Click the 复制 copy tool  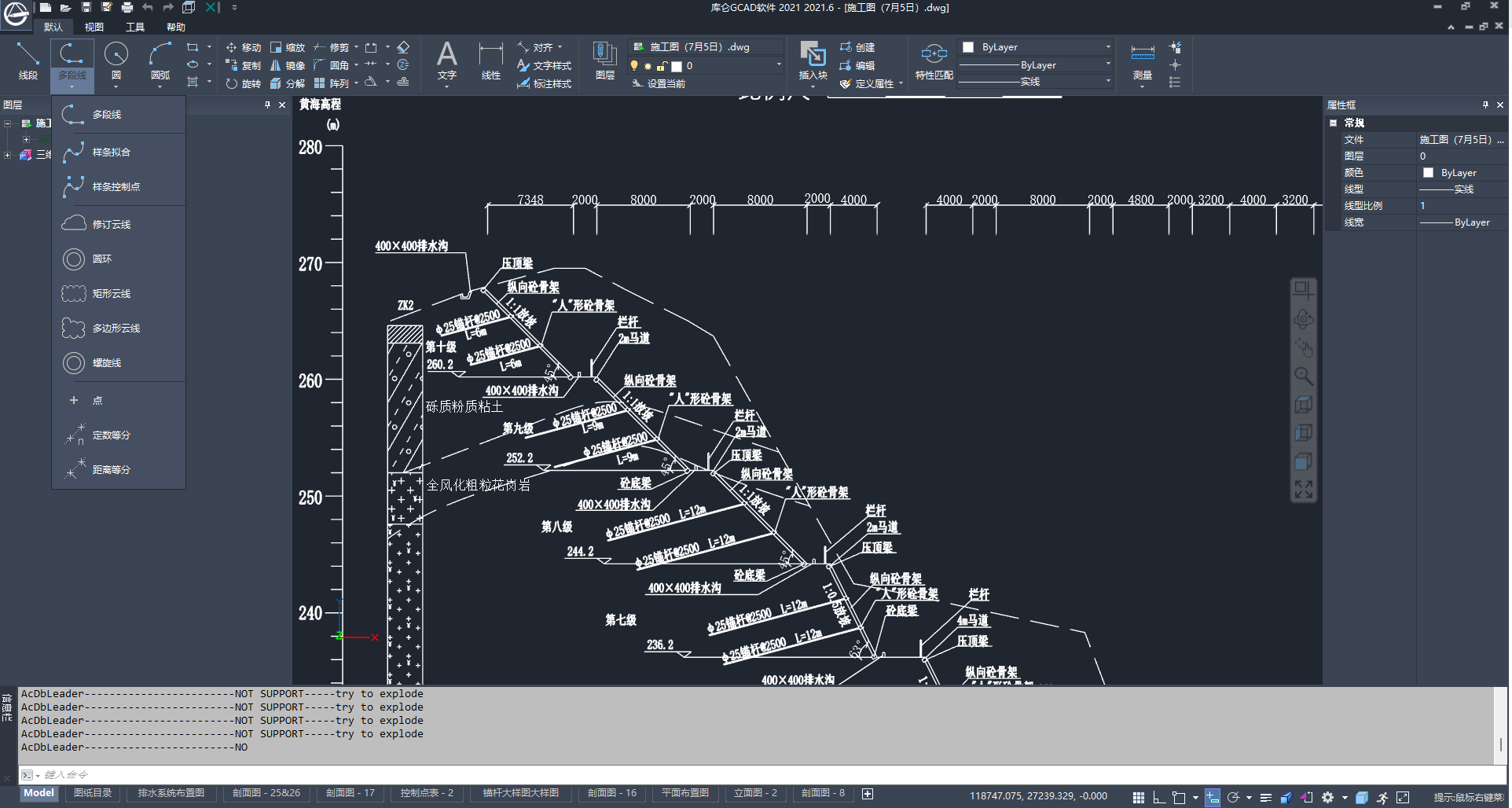point(243,65)
